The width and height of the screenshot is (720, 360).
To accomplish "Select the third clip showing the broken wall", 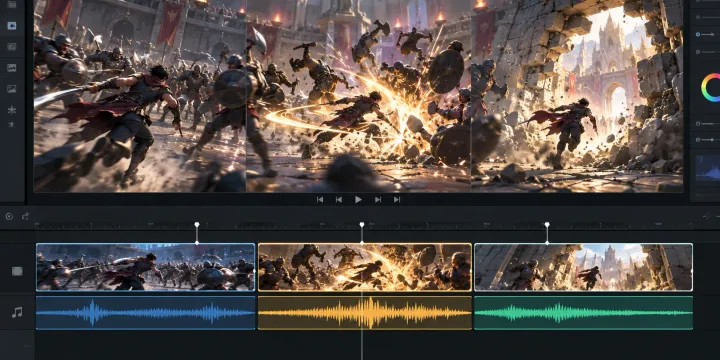I will coord(583,267).
